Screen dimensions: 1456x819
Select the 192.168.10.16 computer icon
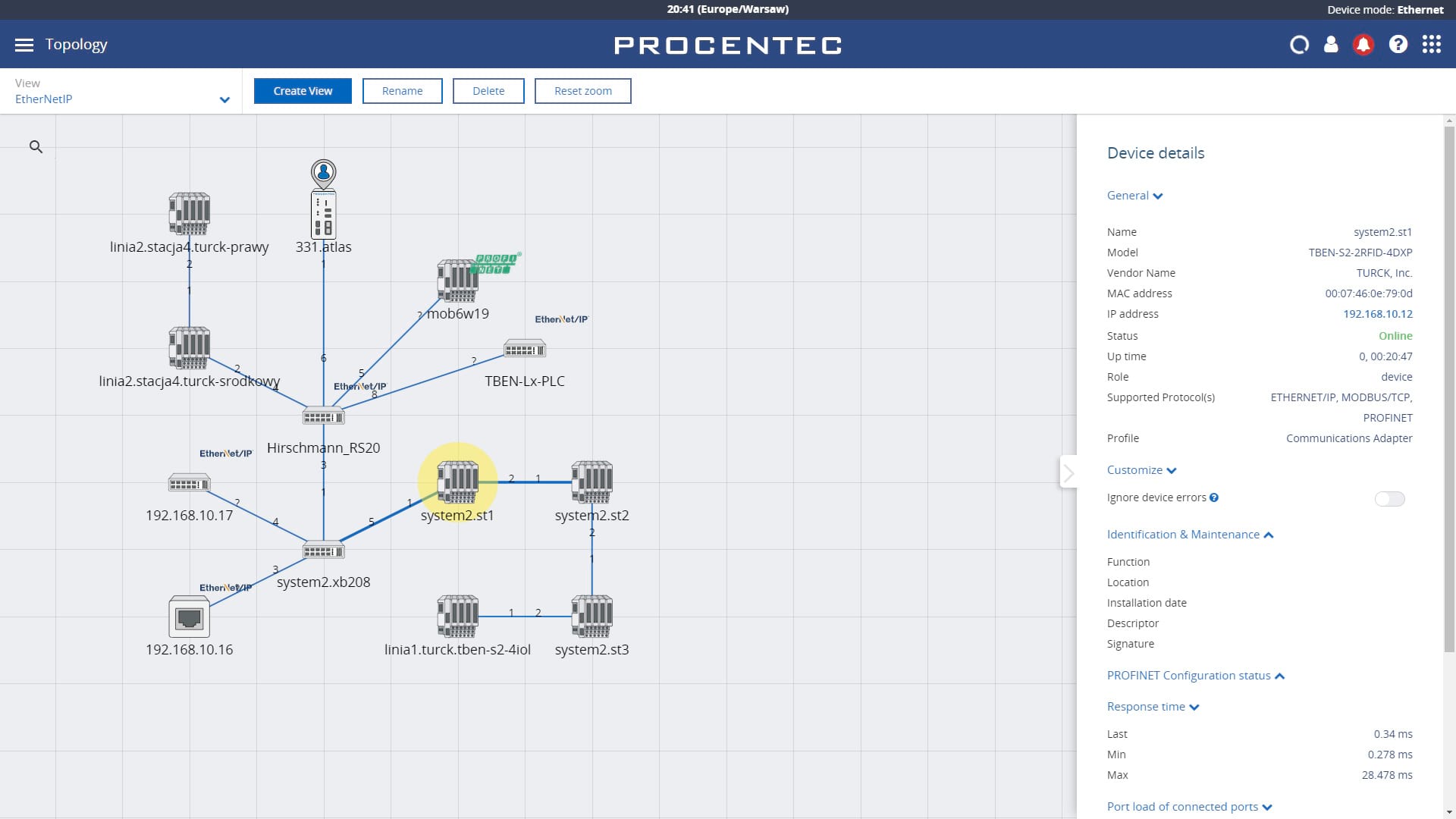[189, 617]
